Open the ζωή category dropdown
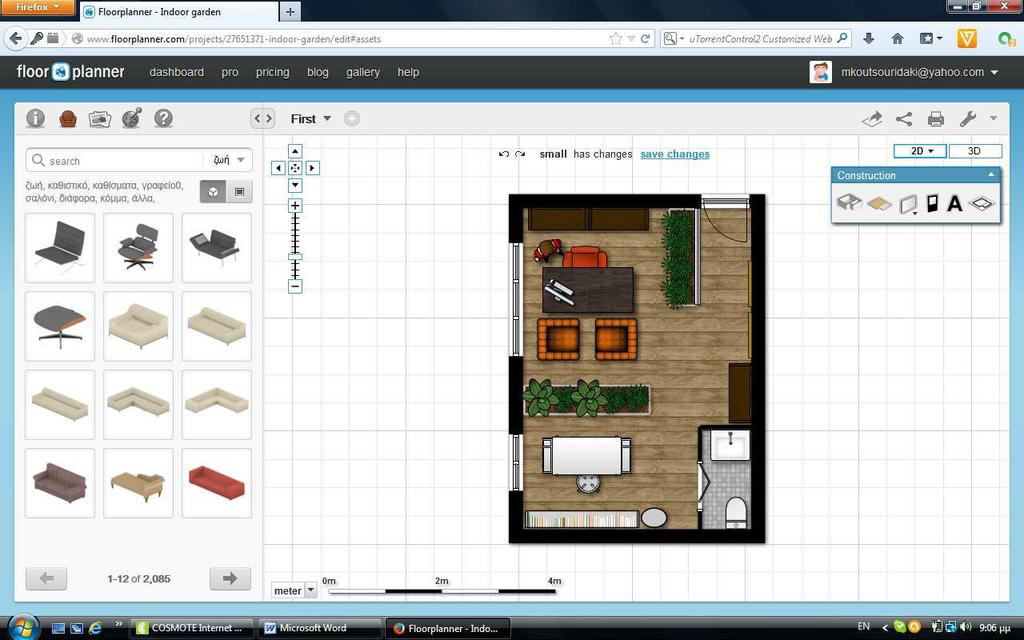1024x640 pixels. click(229, 160)
